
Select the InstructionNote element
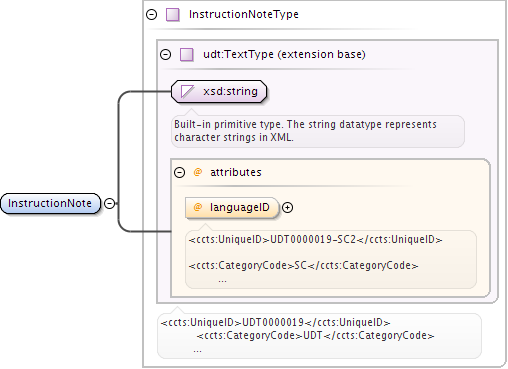click(50, 203)
